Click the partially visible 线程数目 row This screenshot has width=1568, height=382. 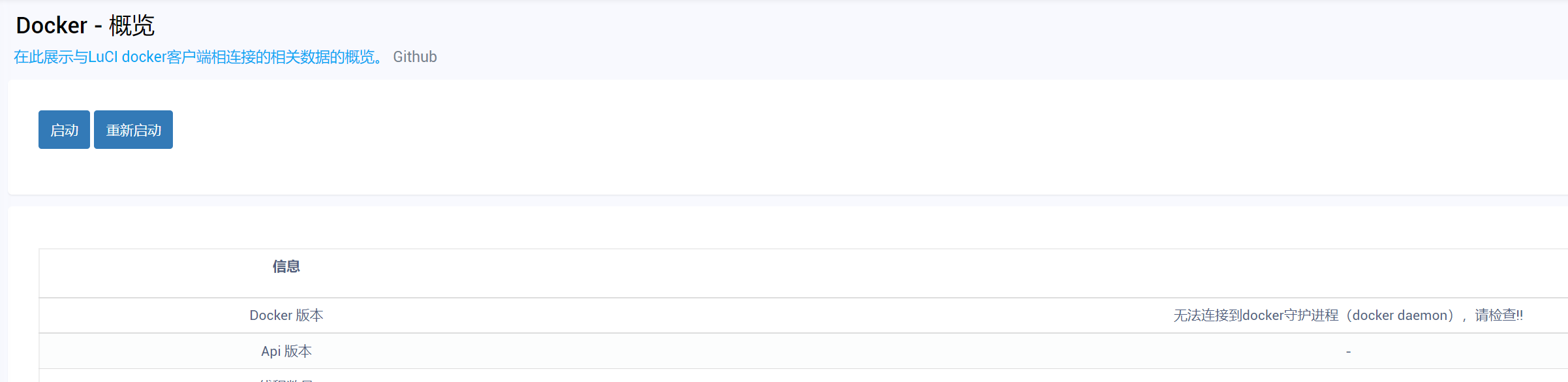point(286,379)
